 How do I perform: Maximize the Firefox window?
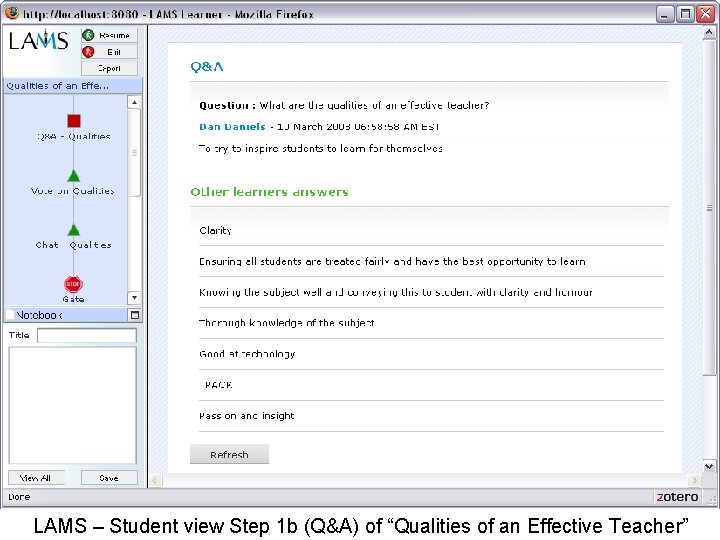[685, 14]
